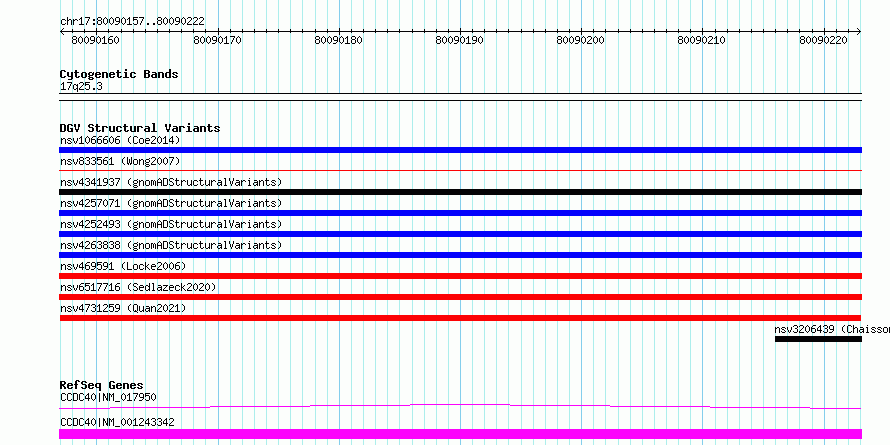
Task: Select the blue bar for nsv4252493
Action: [x=460, y=234]
